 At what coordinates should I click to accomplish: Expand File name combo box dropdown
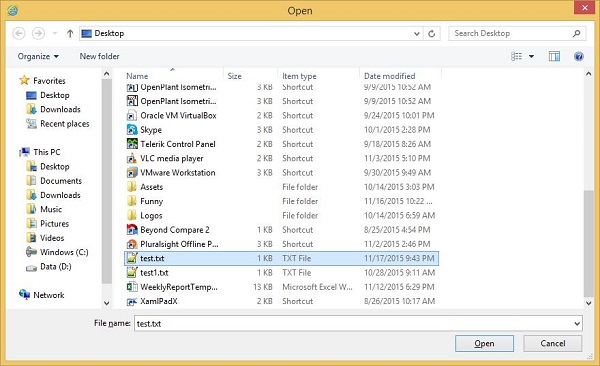tap(577, 324)
